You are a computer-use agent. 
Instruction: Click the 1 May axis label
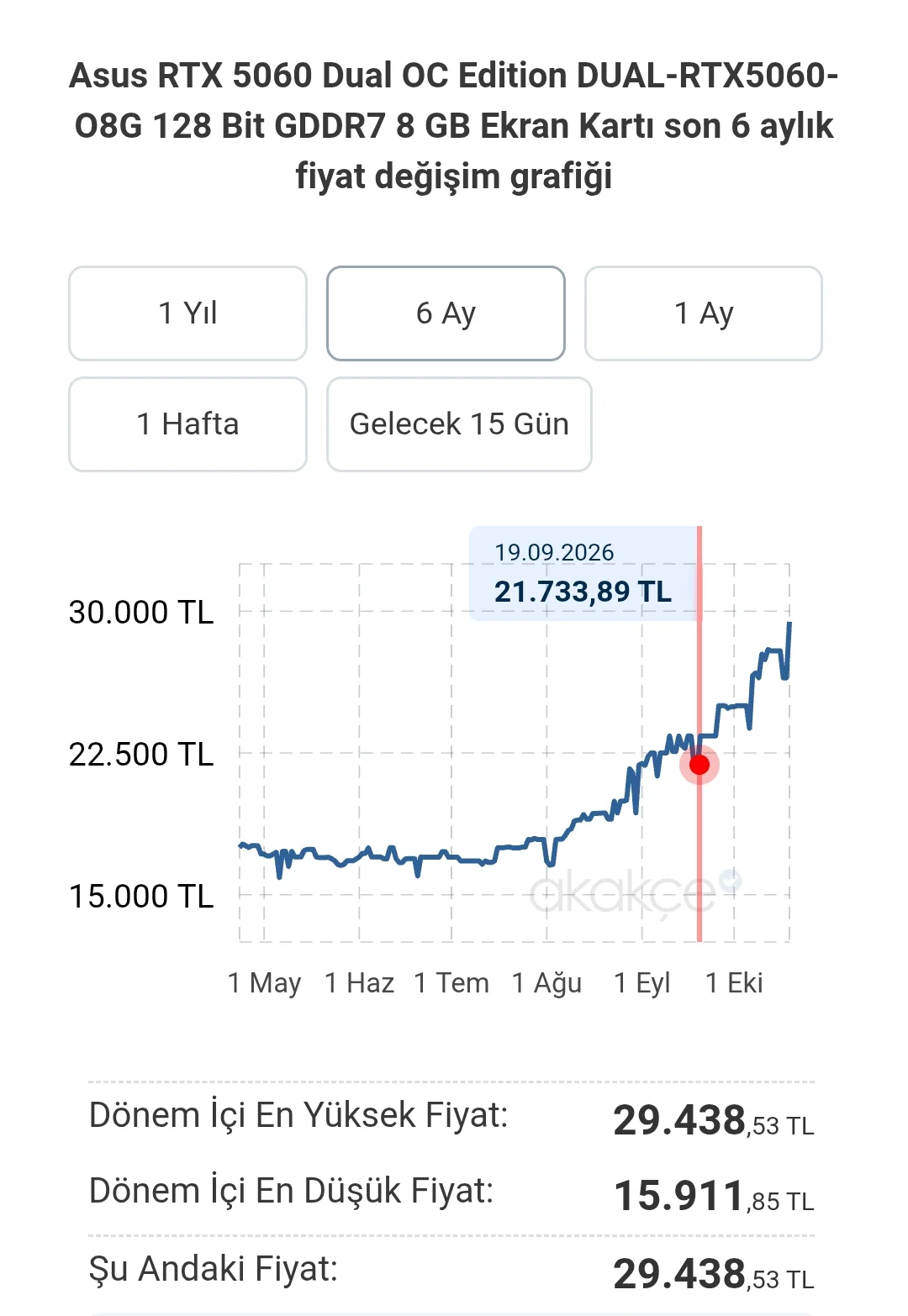(264, 983)
